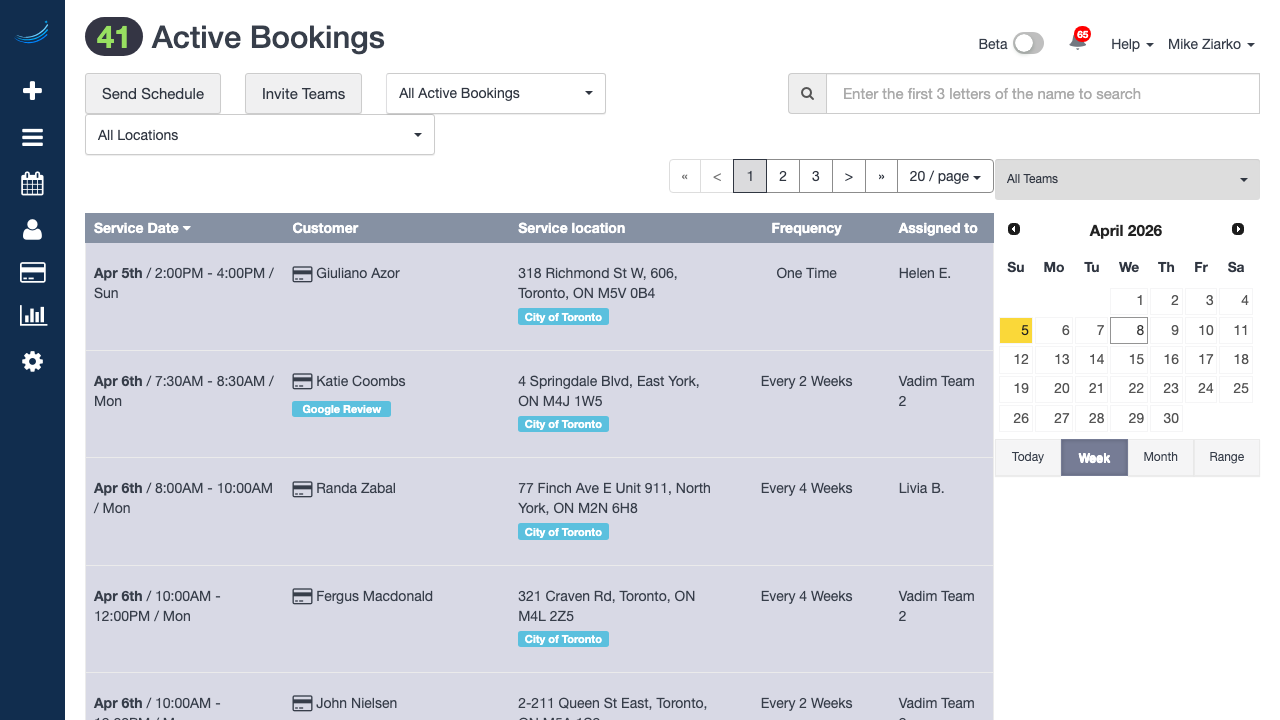The height and width of the screenshot is (720, 1280).
Task: Click the notifications bell with 65 badge
Action: [1077, 42]
